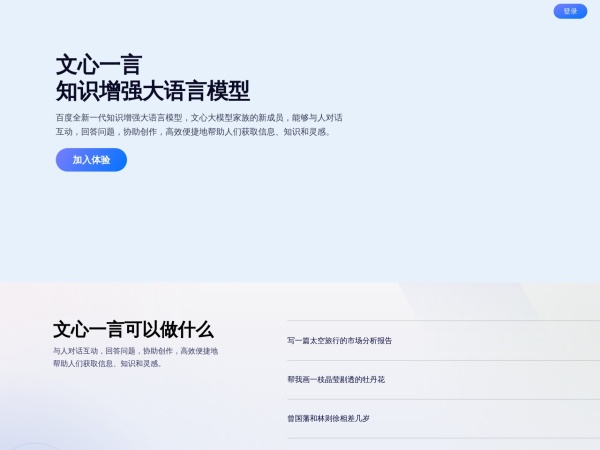
Task: Click the 文心一言 hero title
Action: [x=98, y=66]
